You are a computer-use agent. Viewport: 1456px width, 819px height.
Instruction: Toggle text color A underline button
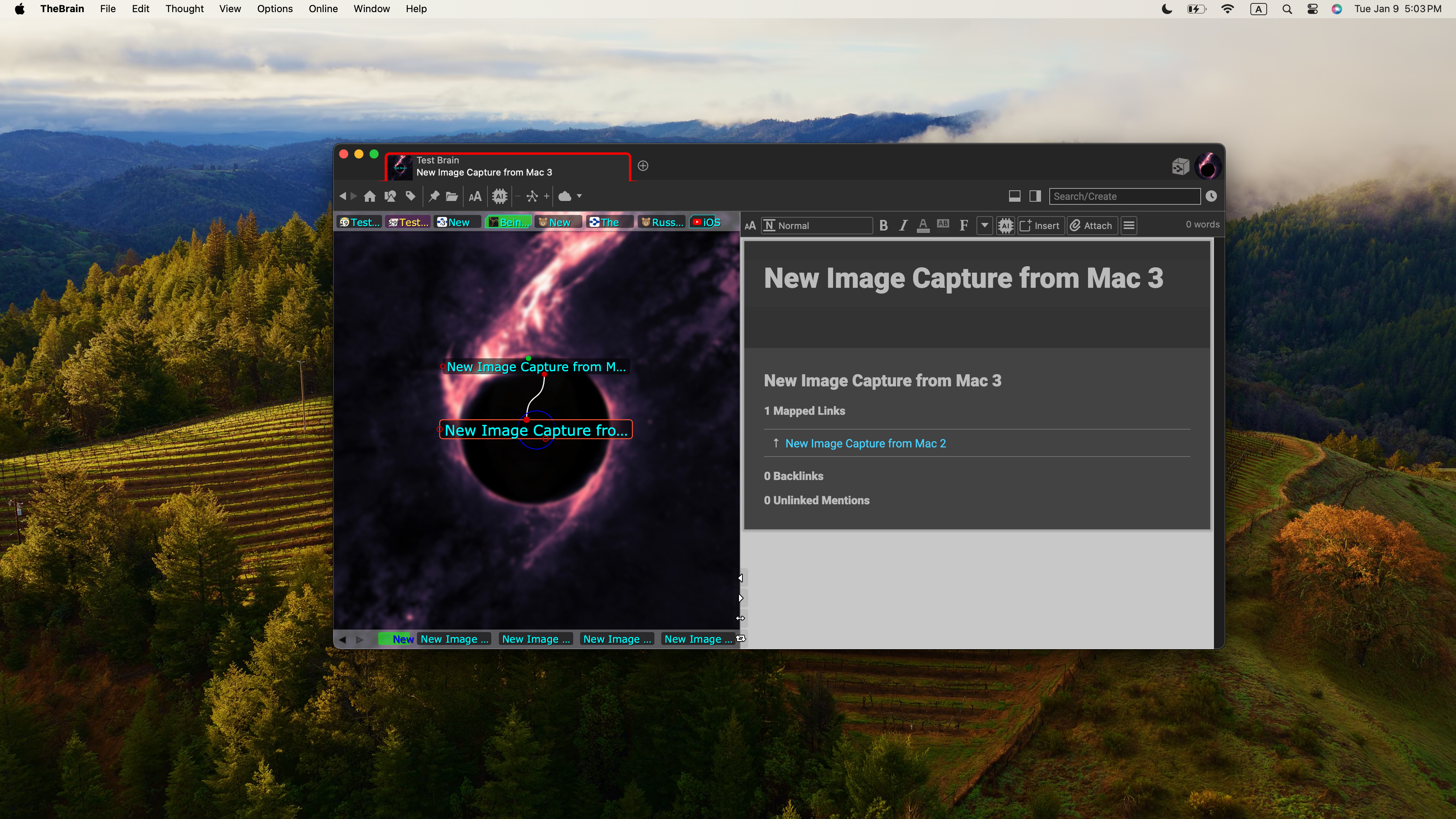tap(923, 225)
